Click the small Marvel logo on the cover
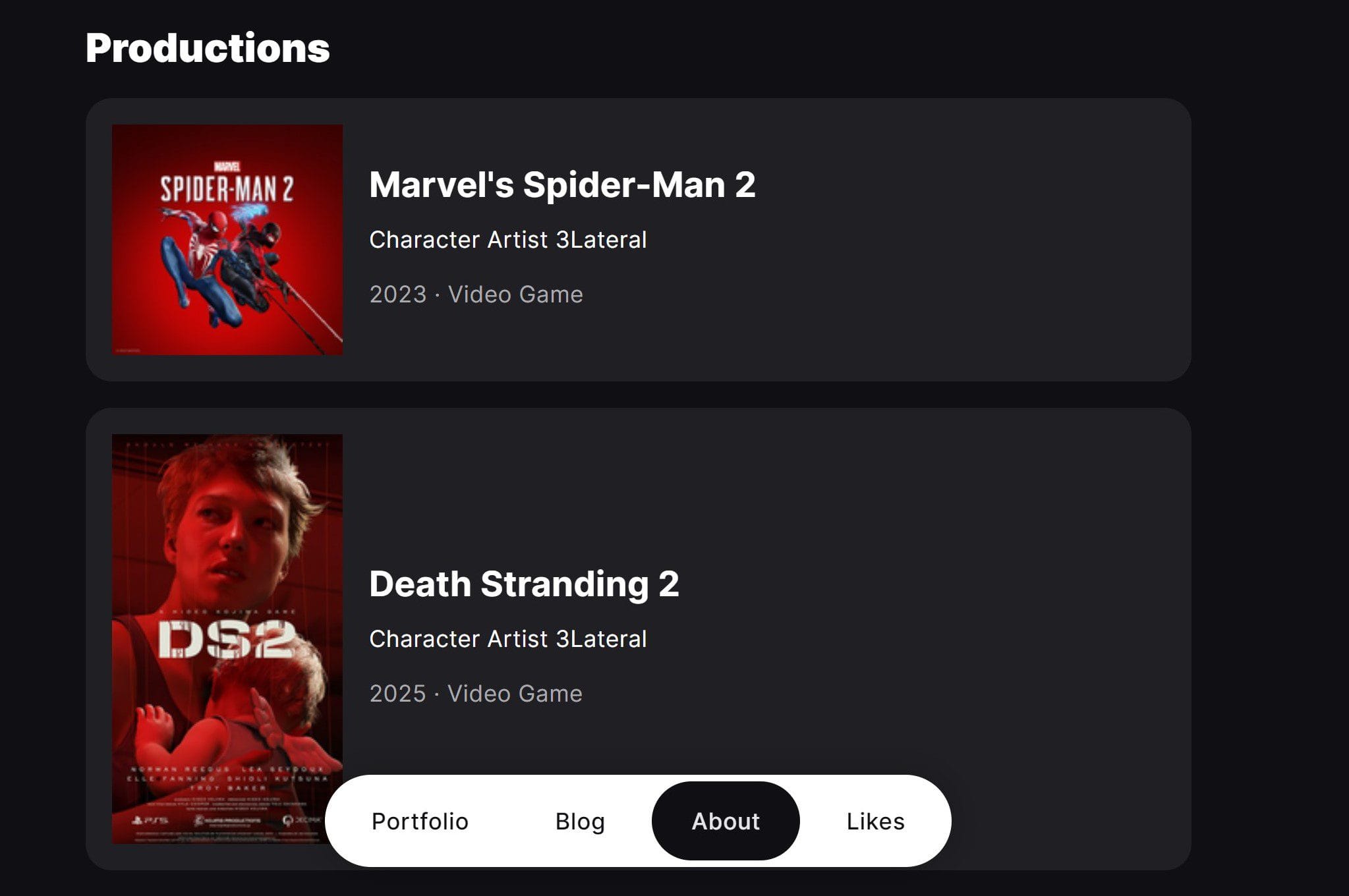1349x896 pixels. [227, 167]
